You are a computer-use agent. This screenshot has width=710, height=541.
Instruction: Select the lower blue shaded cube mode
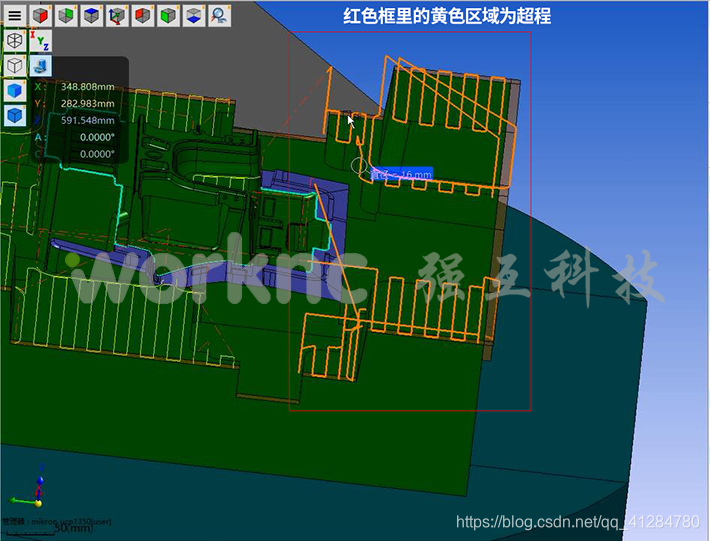coord(15,115)
